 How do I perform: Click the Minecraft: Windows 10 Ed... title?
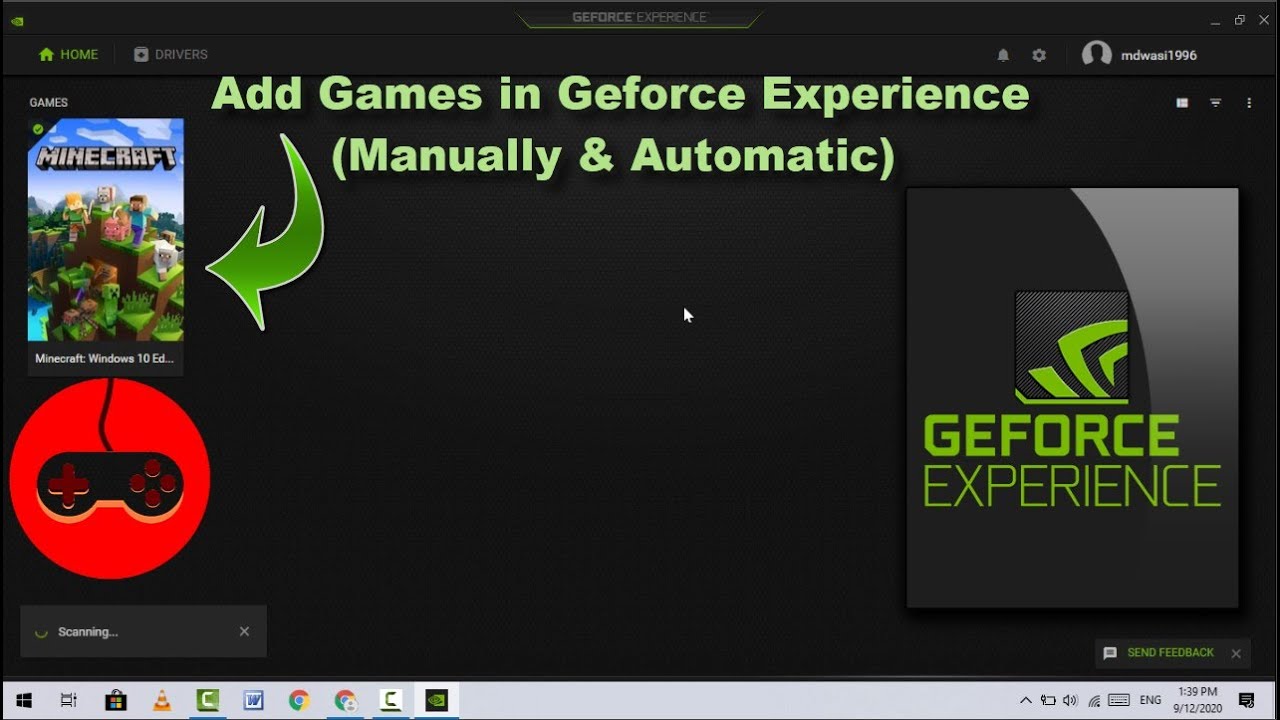(x=105, y=358)
